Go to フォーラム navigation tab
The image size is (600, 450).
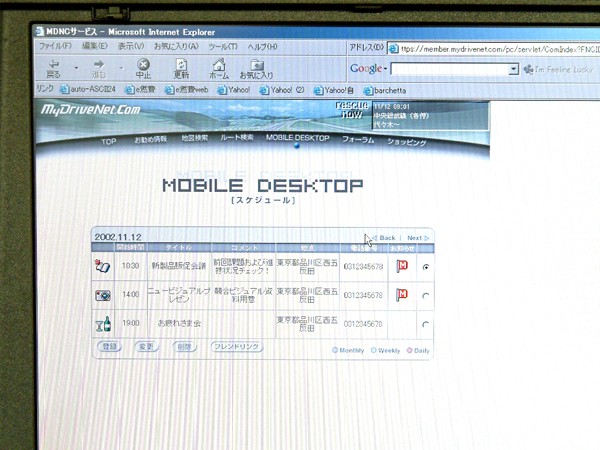pyautogui.click(x=358, y=140)
